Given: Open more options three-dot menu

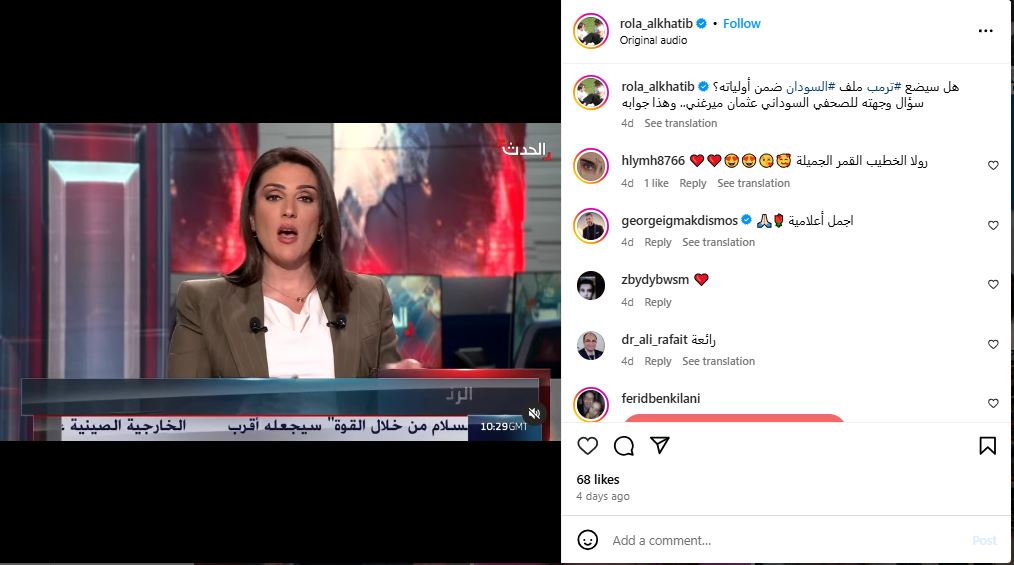Looking at the screenshot, I should [x=986, y=30].
